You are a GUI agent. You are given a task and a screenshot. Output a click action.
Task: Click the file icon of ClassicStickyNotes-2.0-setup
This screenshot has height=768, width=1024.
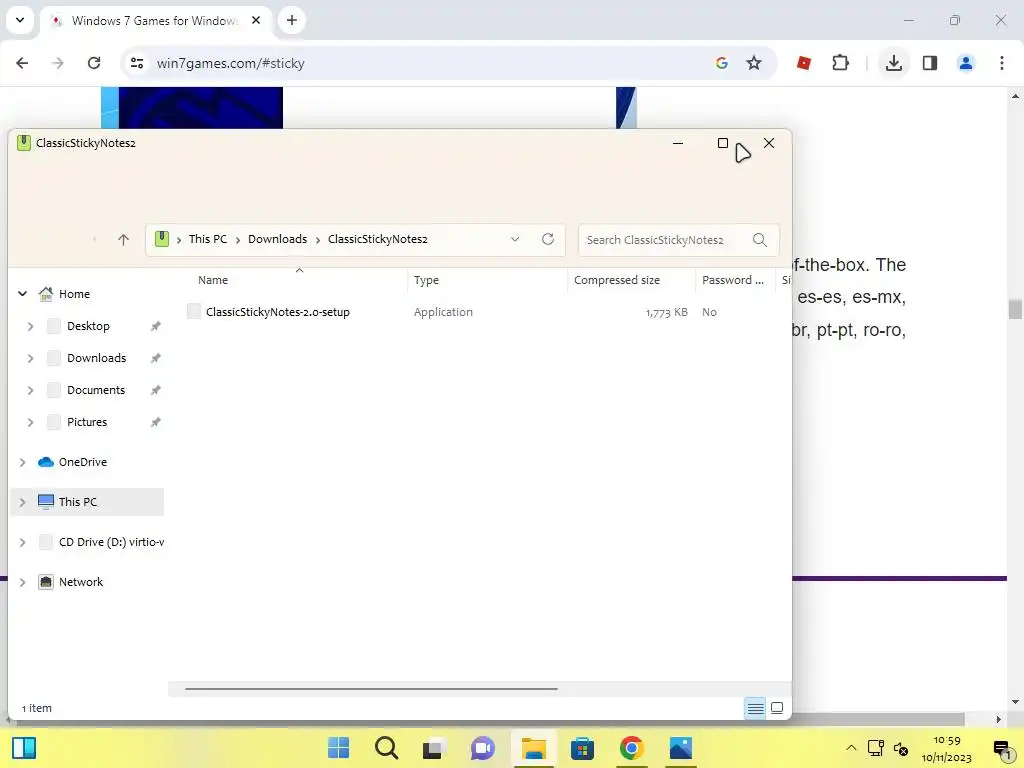[194, 312]
